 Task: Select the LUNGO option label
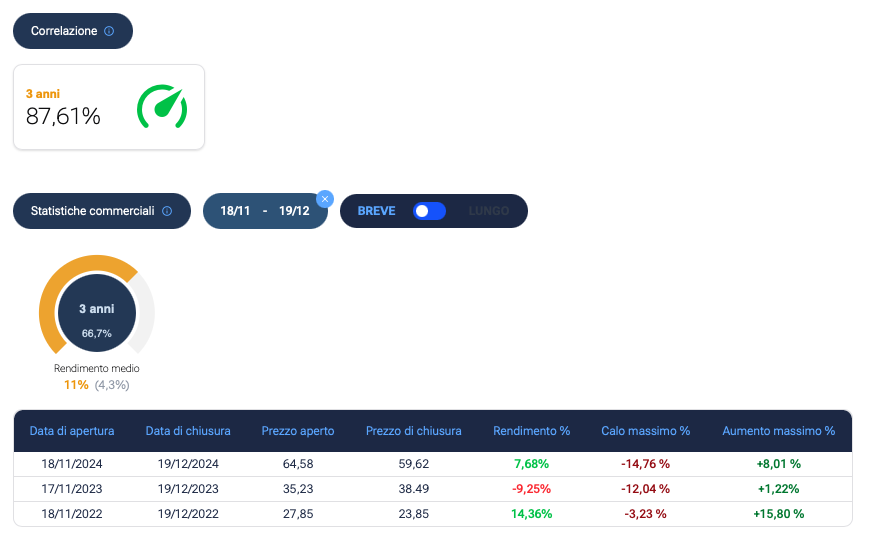pos(488,211)
